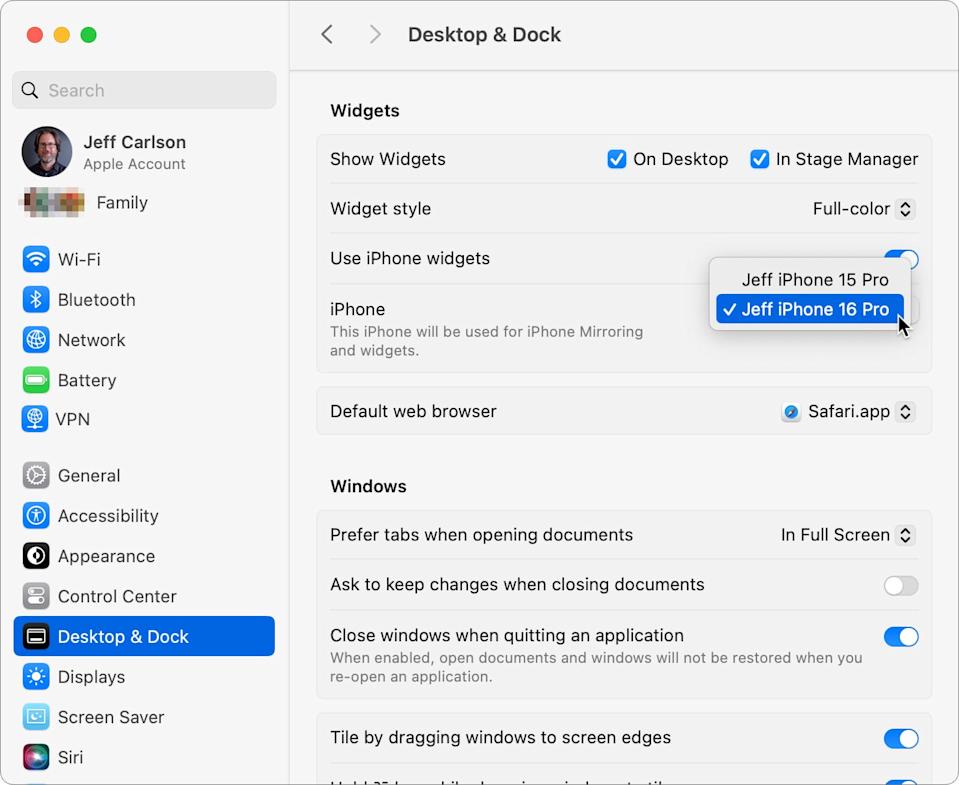Open Wi-Fi settings via its icon

[36, 259]
